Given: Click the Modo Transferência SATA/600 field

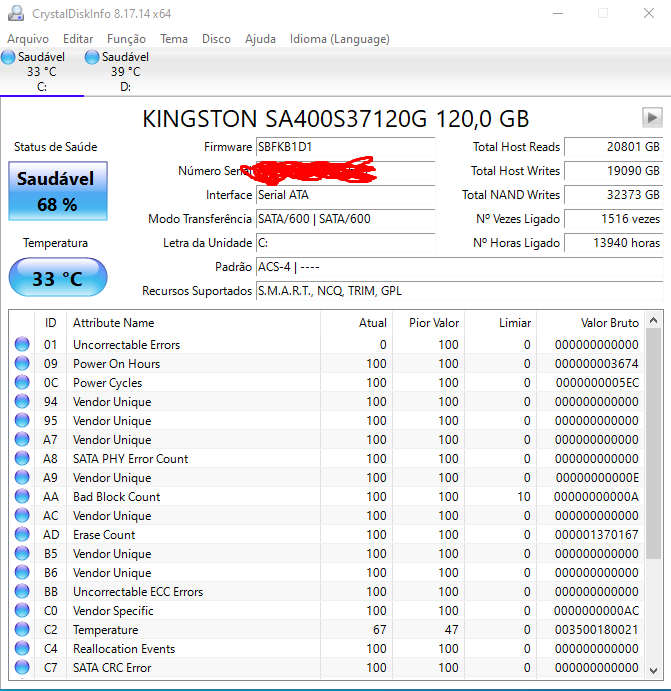Looking at the screenshot, I should [345, 219].
